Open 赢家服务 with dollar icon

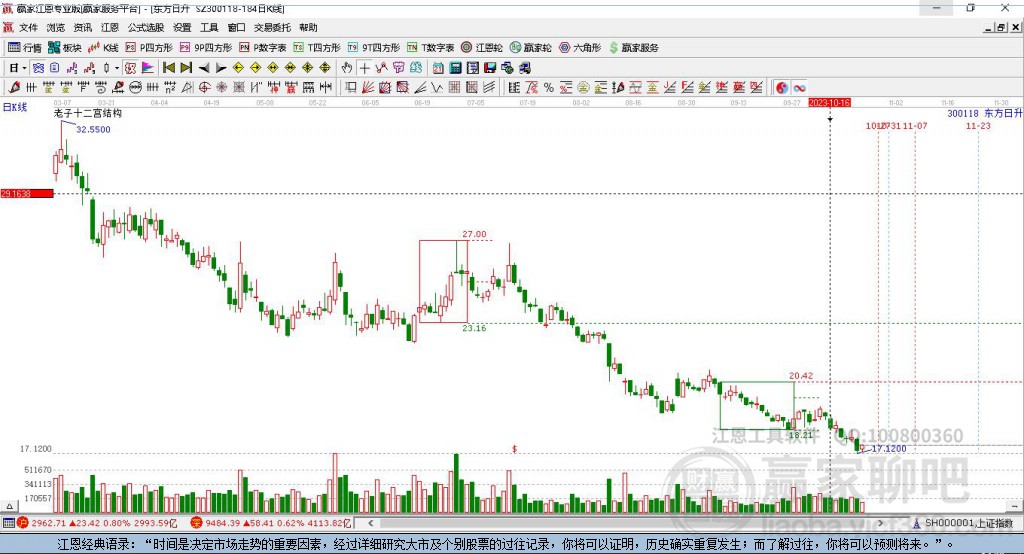pos(633,48)
